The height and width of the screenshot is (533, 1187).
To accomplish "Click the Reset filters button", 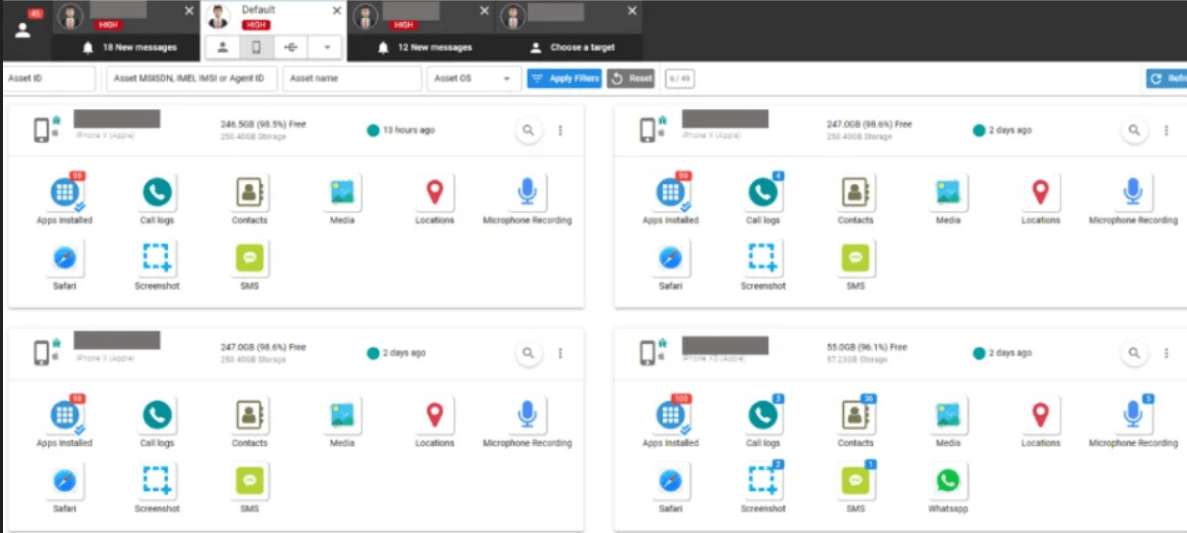I will click(x=631, y=78).
